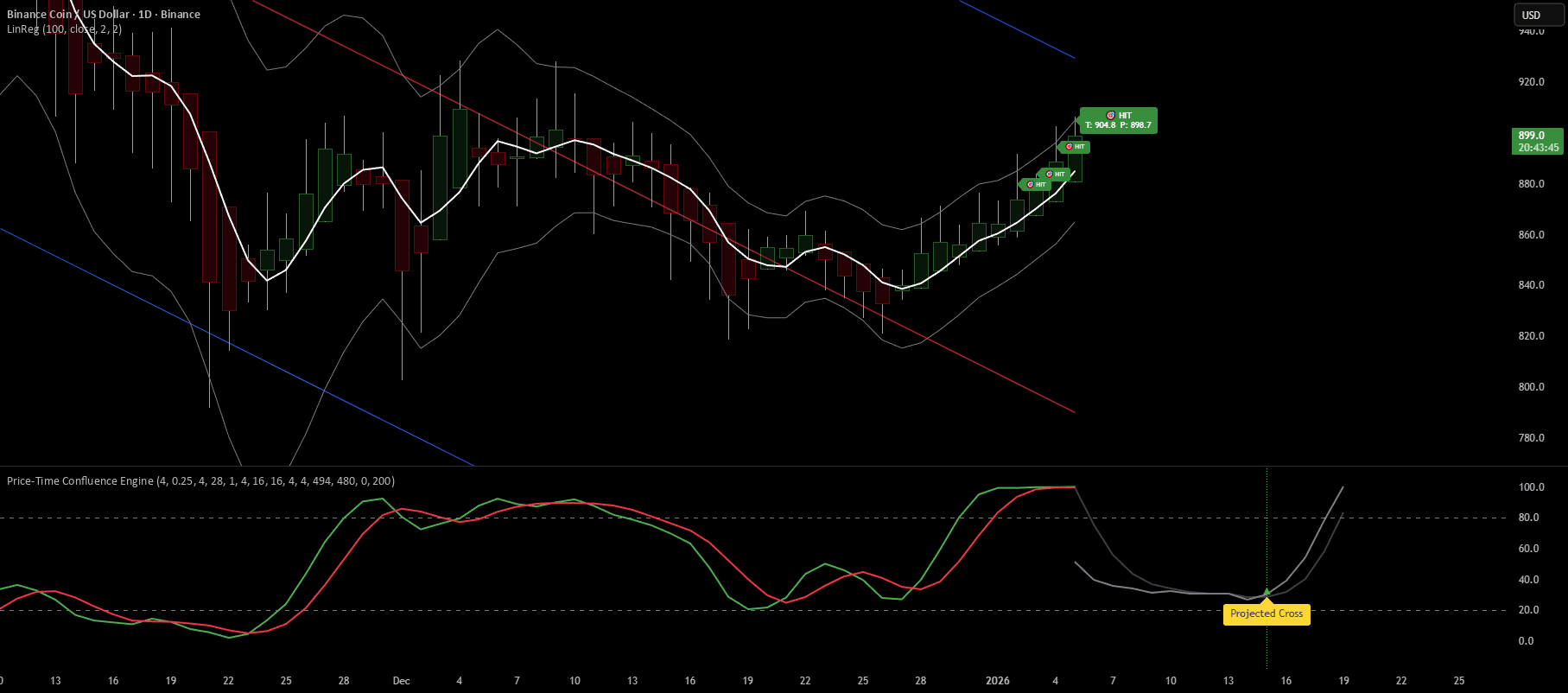Click the yellow Projected Cross label
1568x693 pixels.
click(x=1266, y=614)
